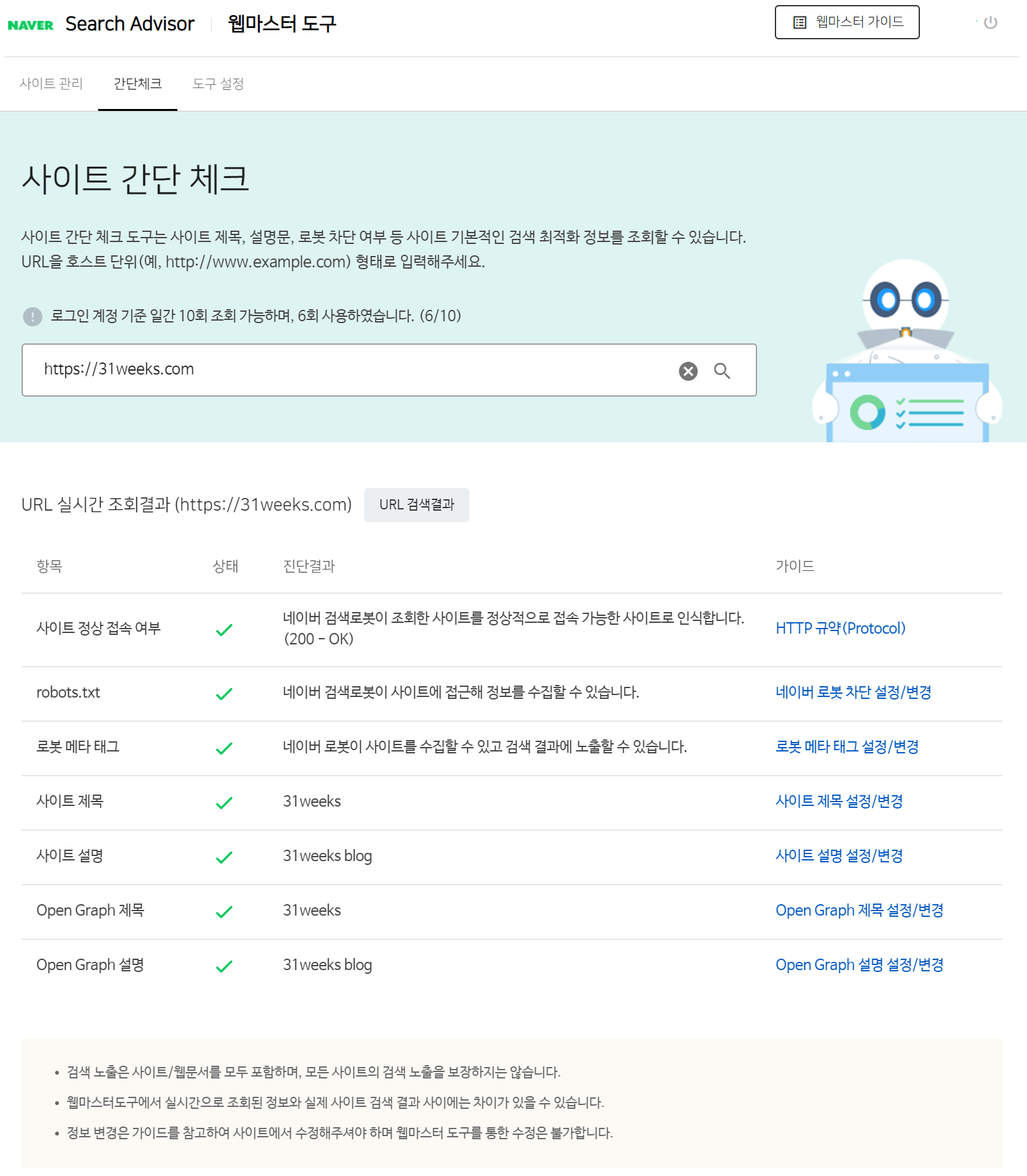1027x1176 pixels.
Task: Click the (200 - OK) diagnosis text
Action: [x=319, y=639]
